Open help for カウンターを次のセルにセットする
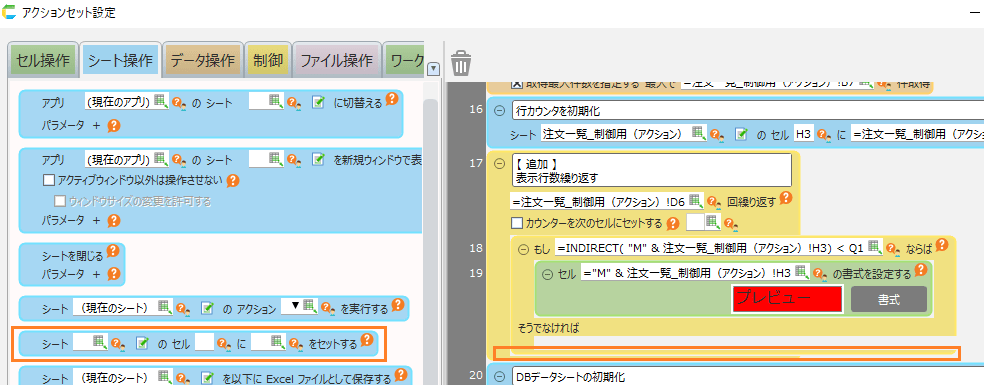Viewport: 984px width, 385px height. click(673, 223)
